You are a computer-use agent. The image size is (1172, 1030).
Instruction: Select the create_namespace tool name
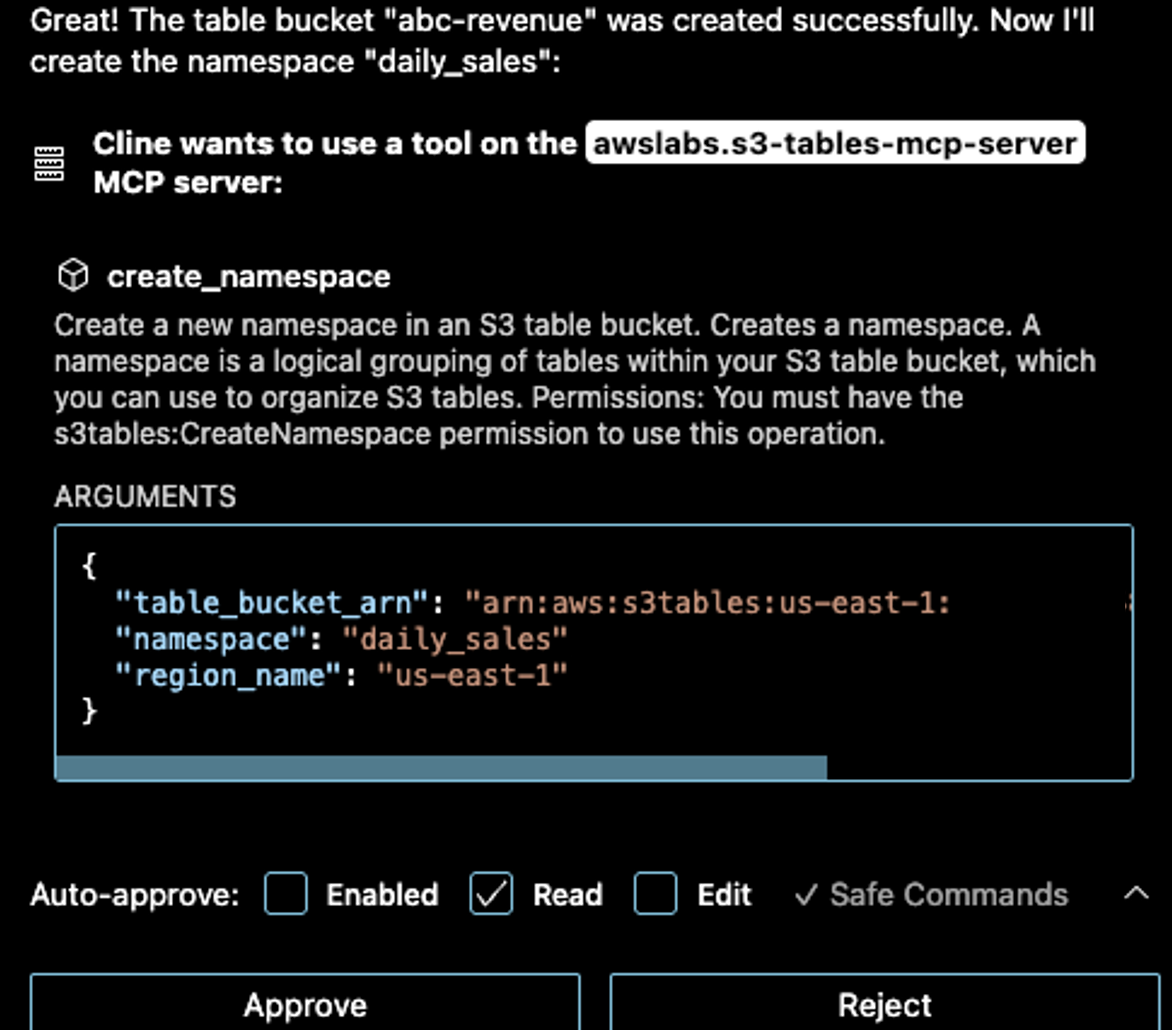coord(250,275)
